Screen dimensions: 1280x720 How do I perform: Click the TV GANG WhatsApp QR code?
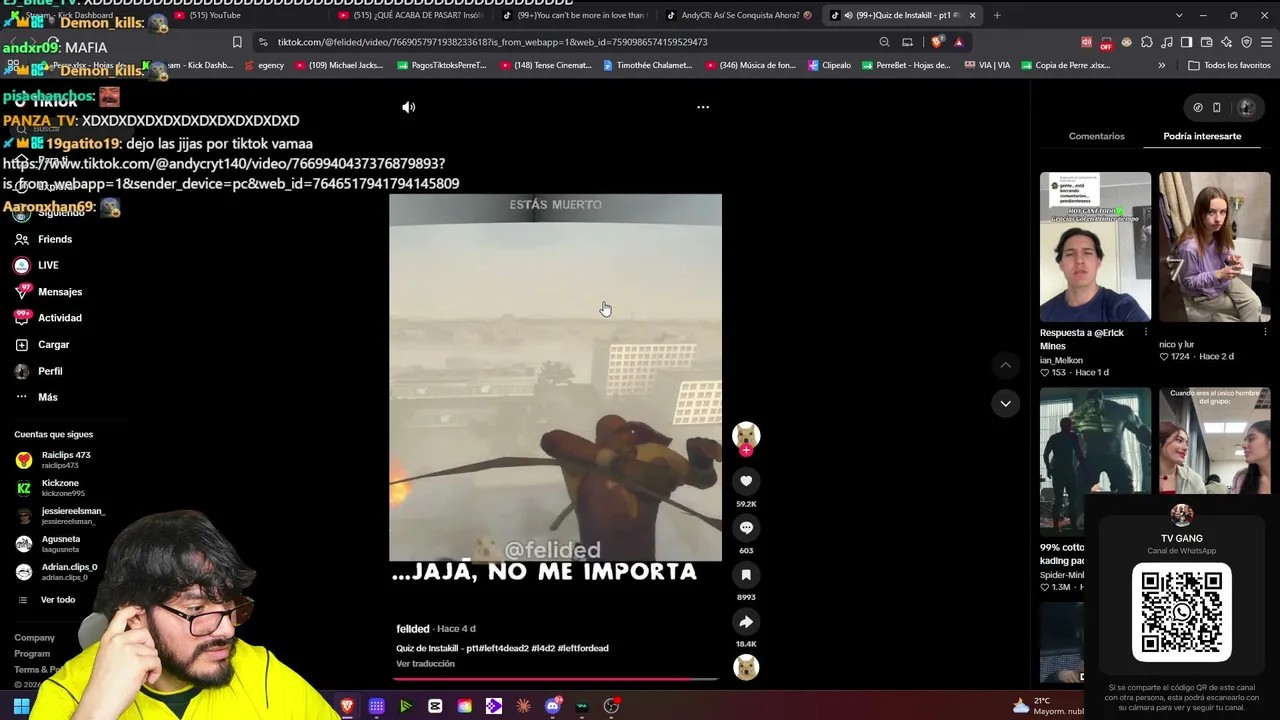pyautogui.click(x=1181, y=612)
